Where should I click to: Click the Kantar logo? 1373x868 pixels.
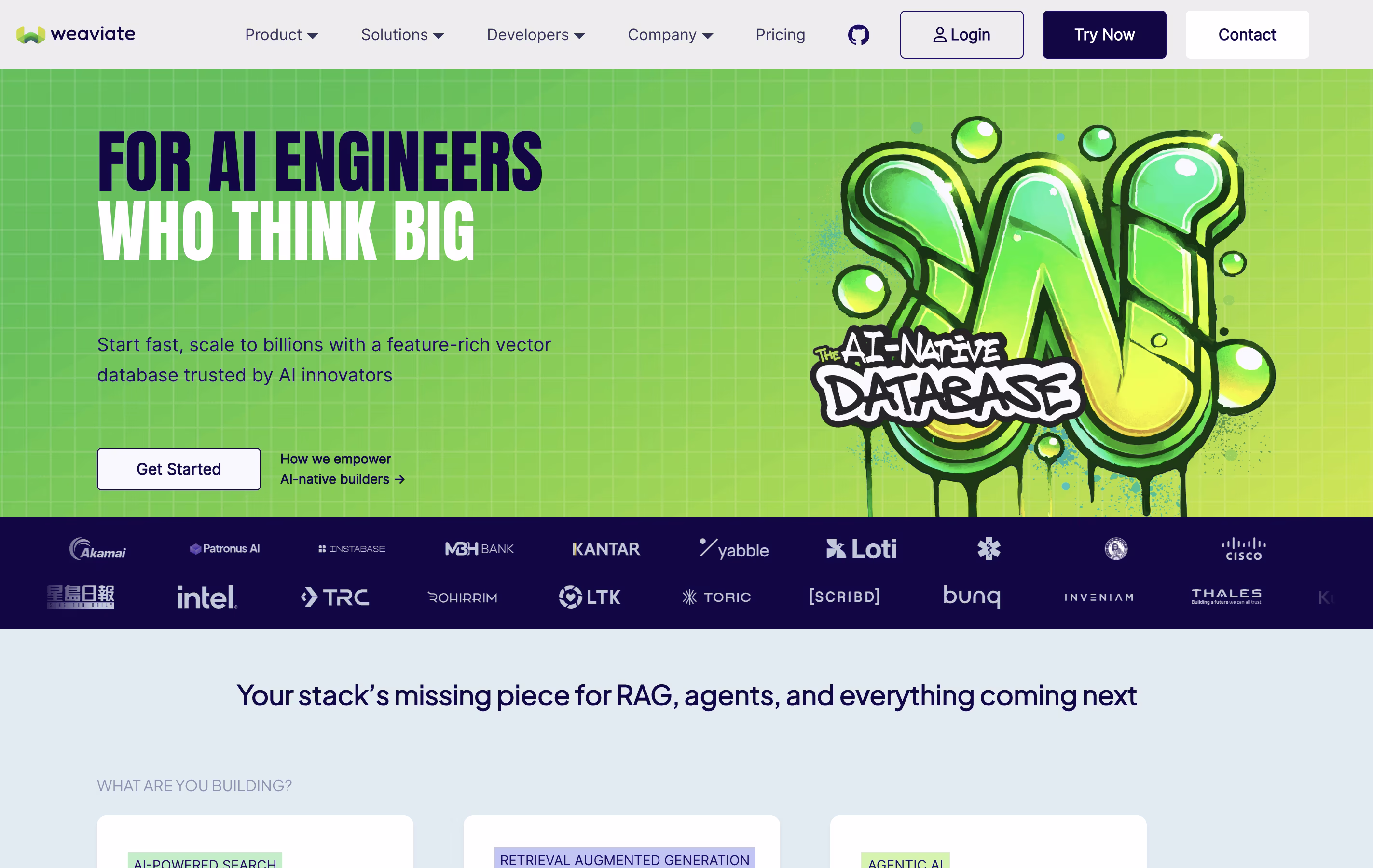606,549
